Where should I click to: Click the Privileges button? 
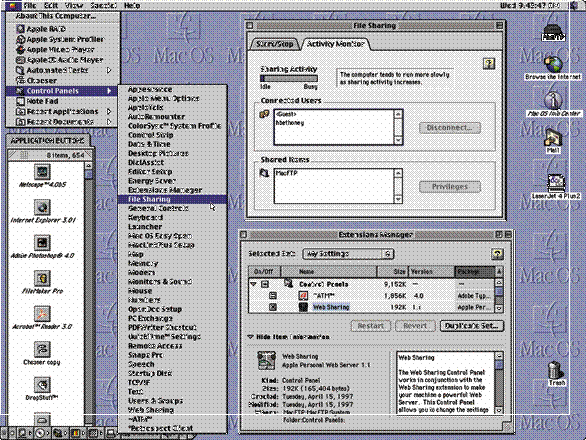(x=450, y=187)
